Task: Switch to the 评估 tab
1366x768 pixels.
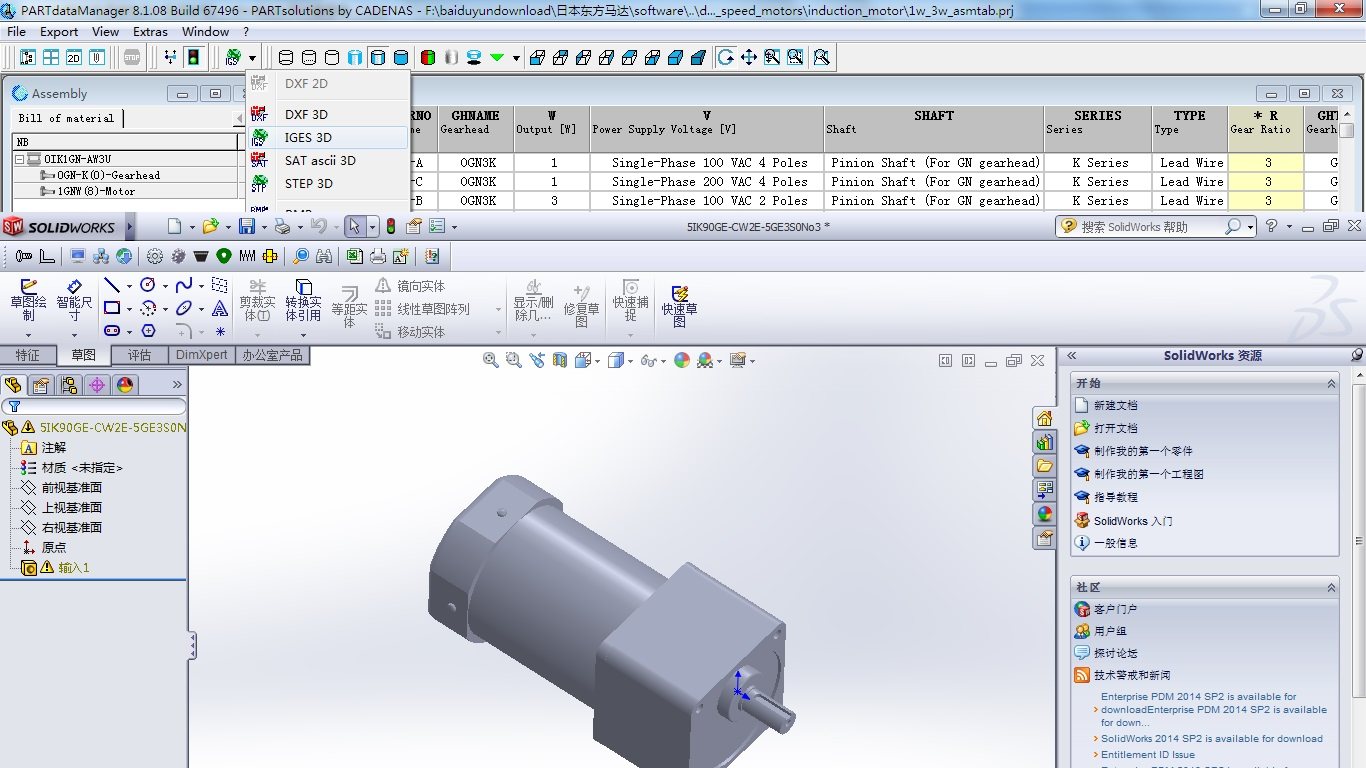Action: (139, 355)
